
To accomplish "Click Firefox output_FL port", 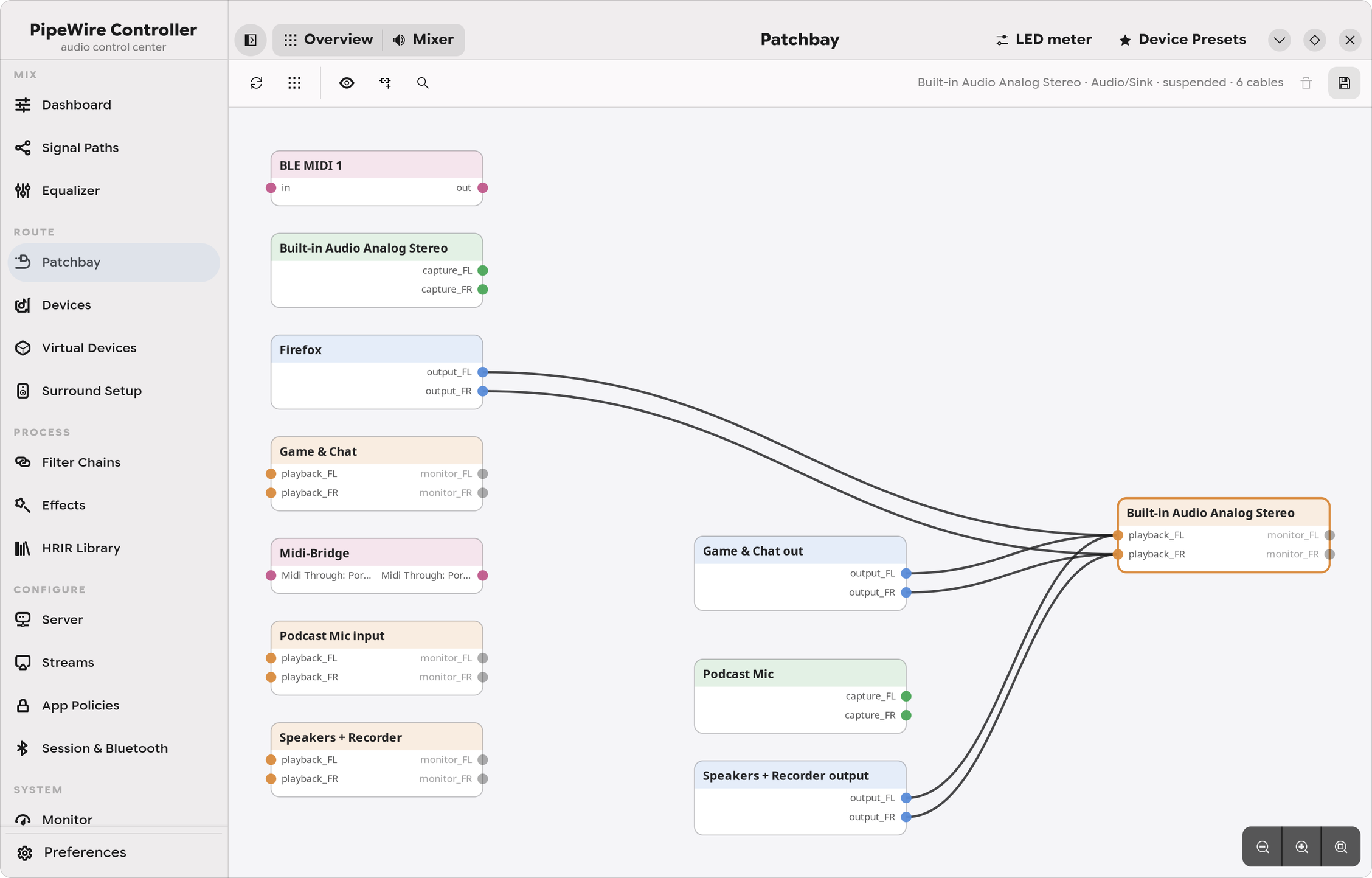I will click(482, 372).
